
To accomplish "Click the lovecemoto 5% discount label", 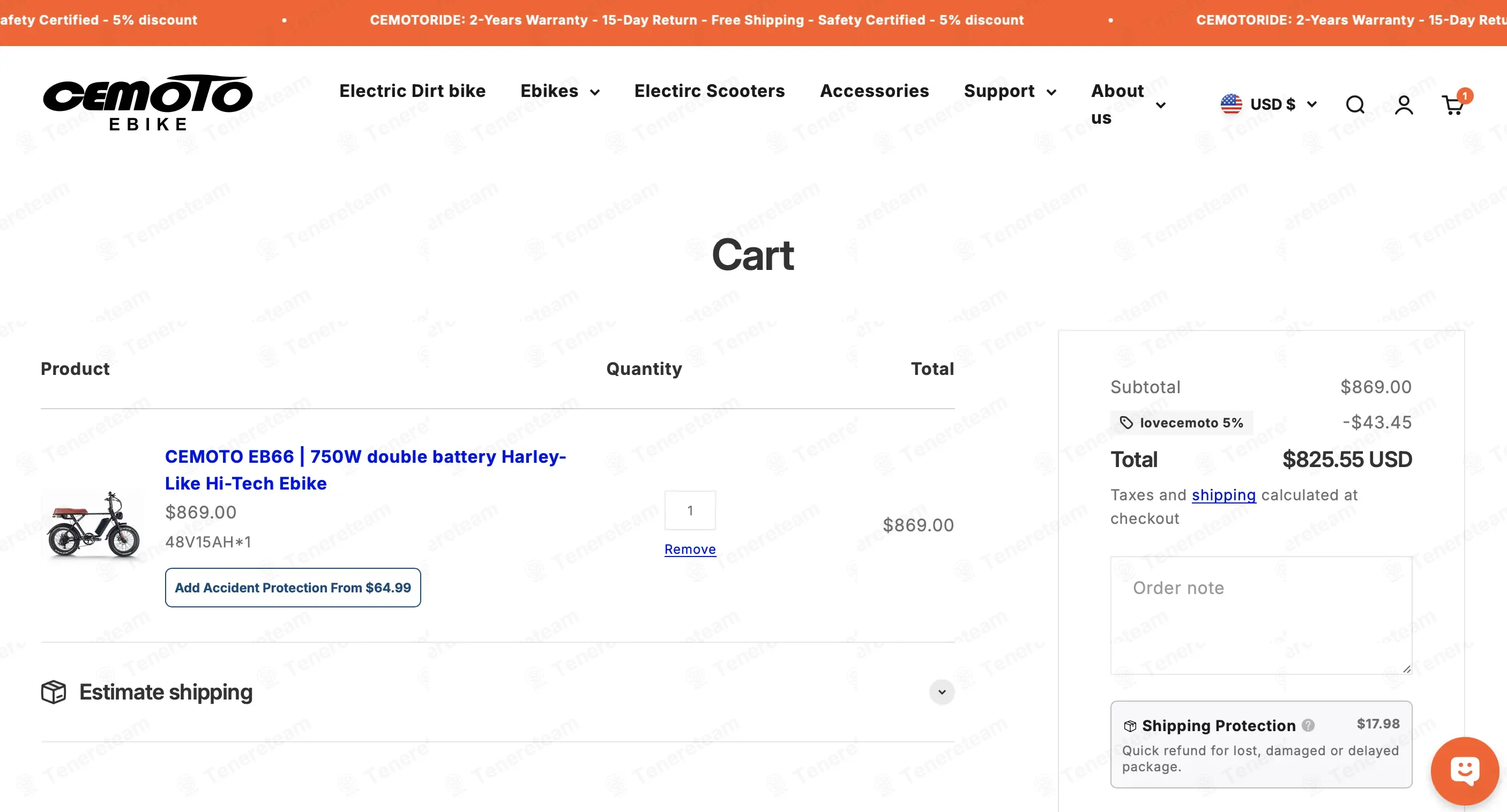I will point(1182,423).
